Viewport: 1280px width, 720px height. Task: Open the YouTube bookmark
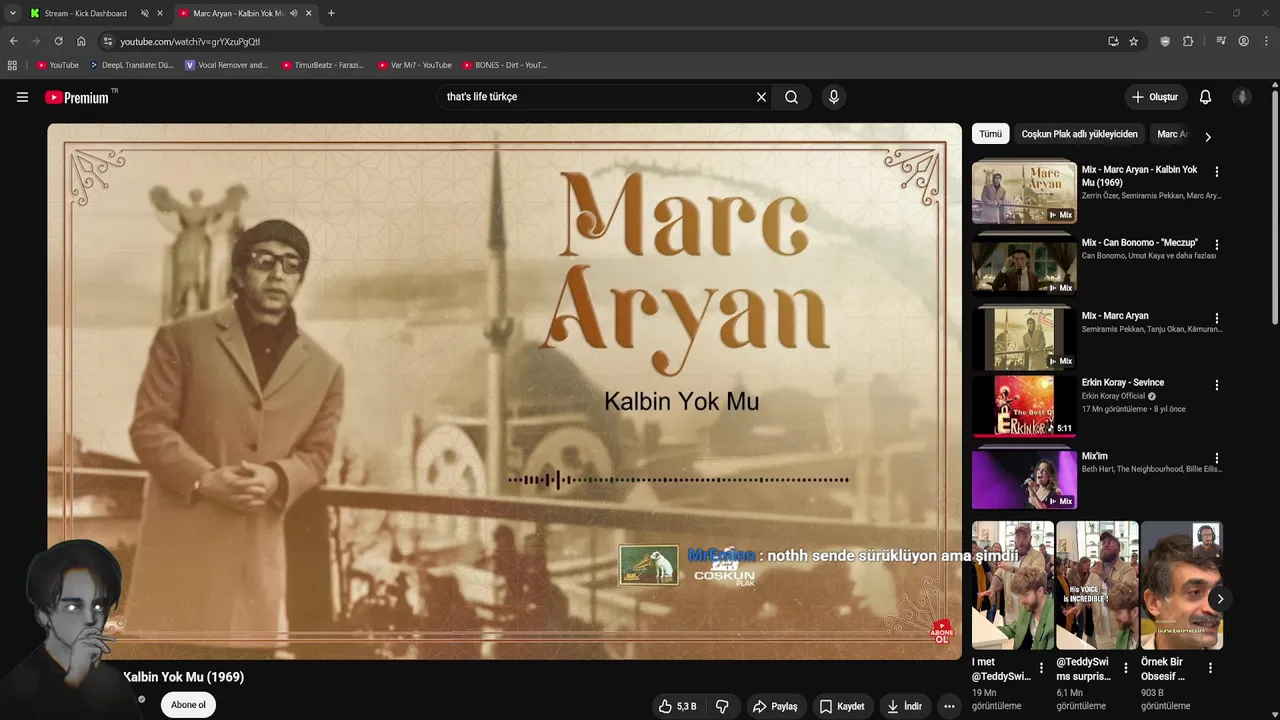click(x=58, y=65)
